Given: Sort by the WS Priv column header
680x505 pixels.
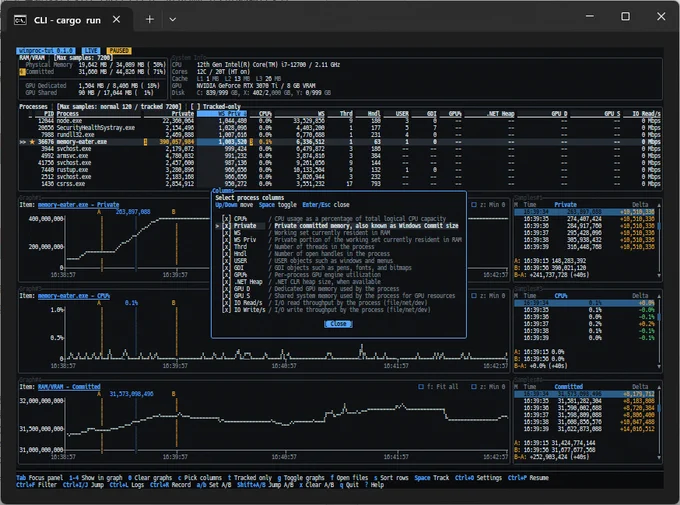Looking at the screenshot, I should coord(222,114).
